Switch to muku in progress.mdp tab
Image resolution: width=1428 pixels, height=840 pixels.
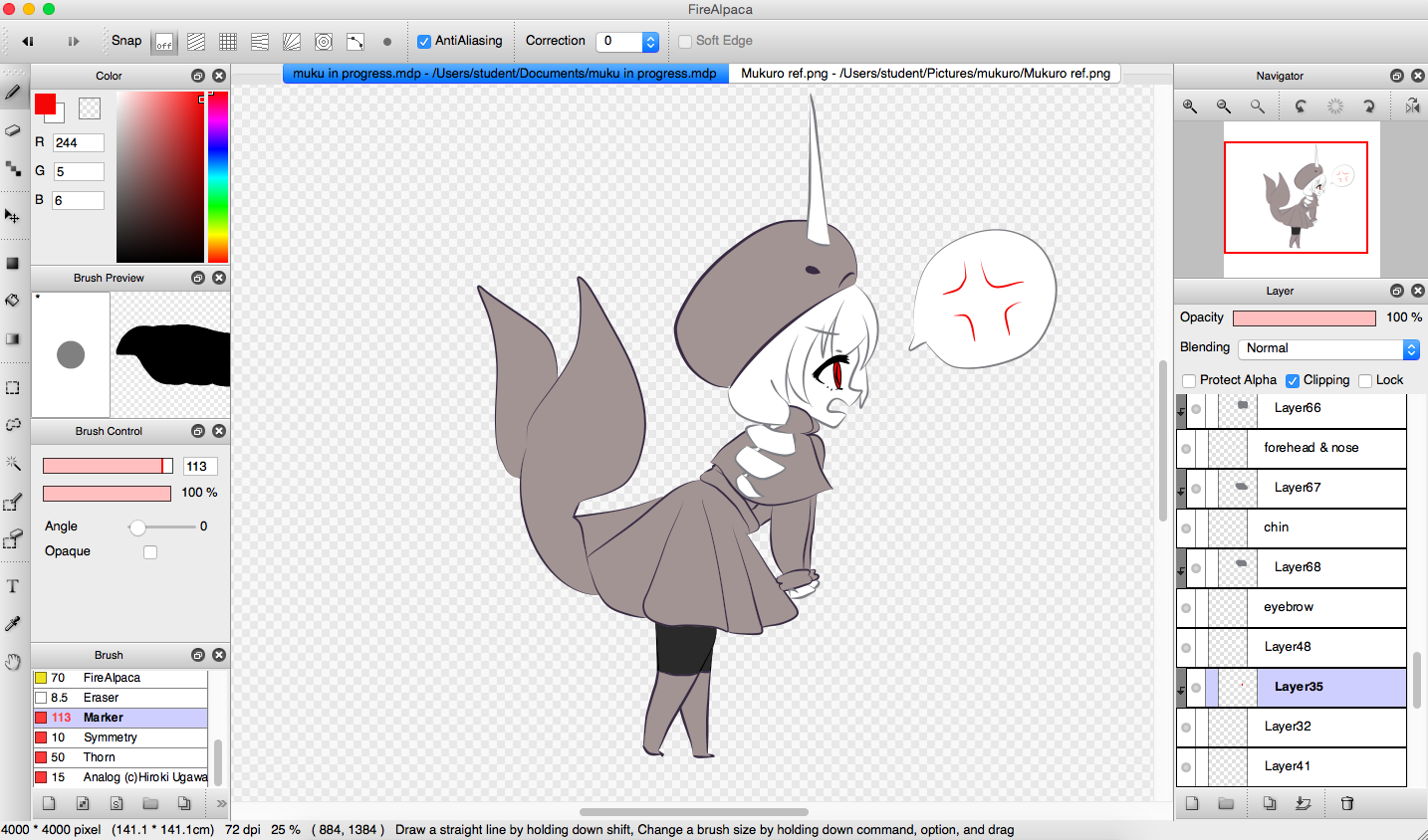point(505,74)
